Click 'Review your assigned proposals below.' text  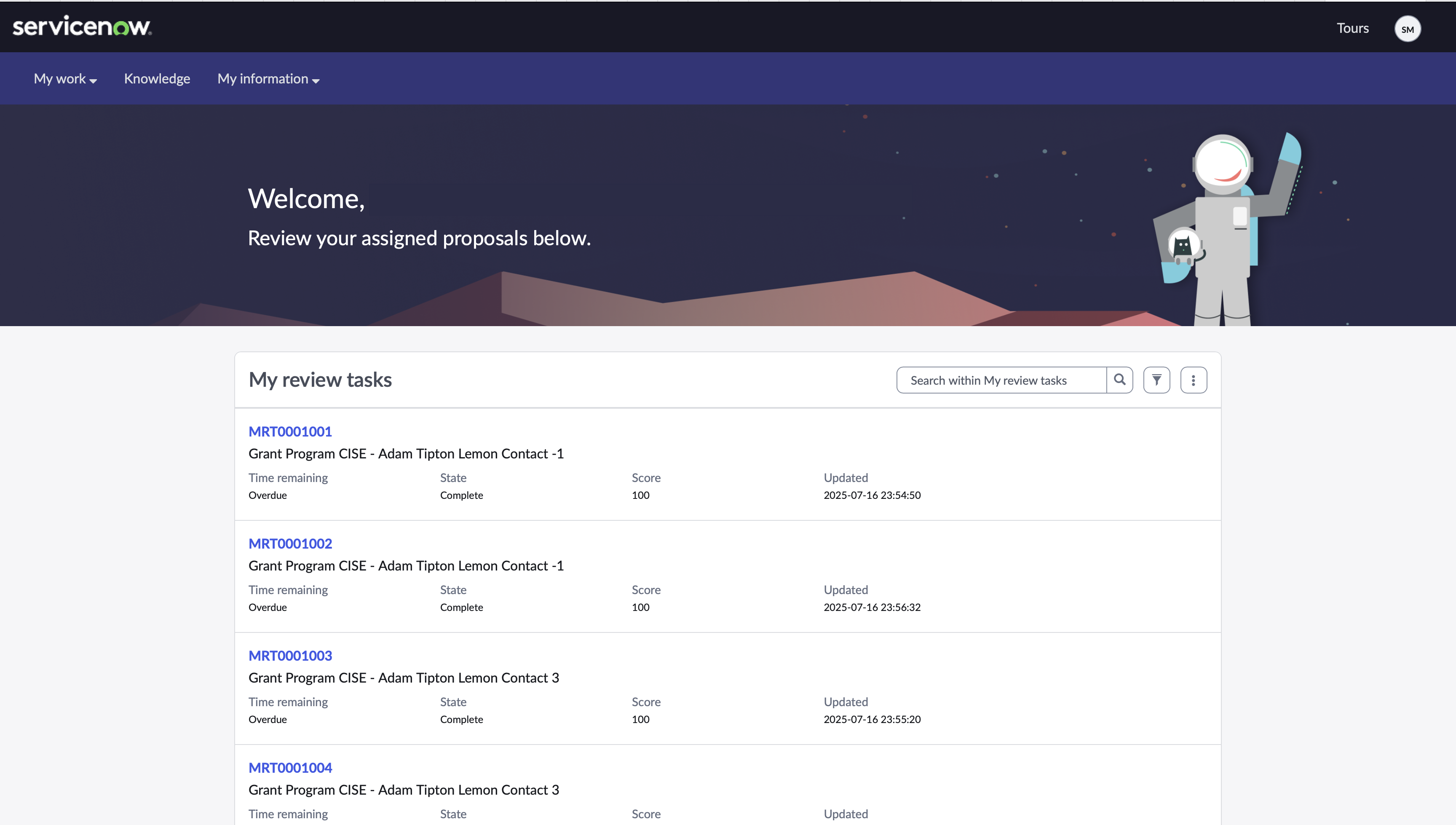tap(419, 238)
